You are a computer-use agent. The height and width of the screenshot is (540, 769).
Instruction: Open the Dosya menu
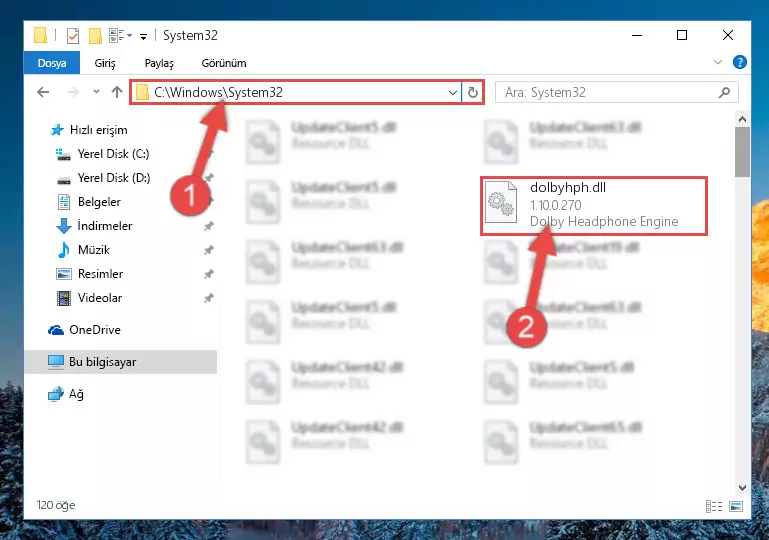51,63
